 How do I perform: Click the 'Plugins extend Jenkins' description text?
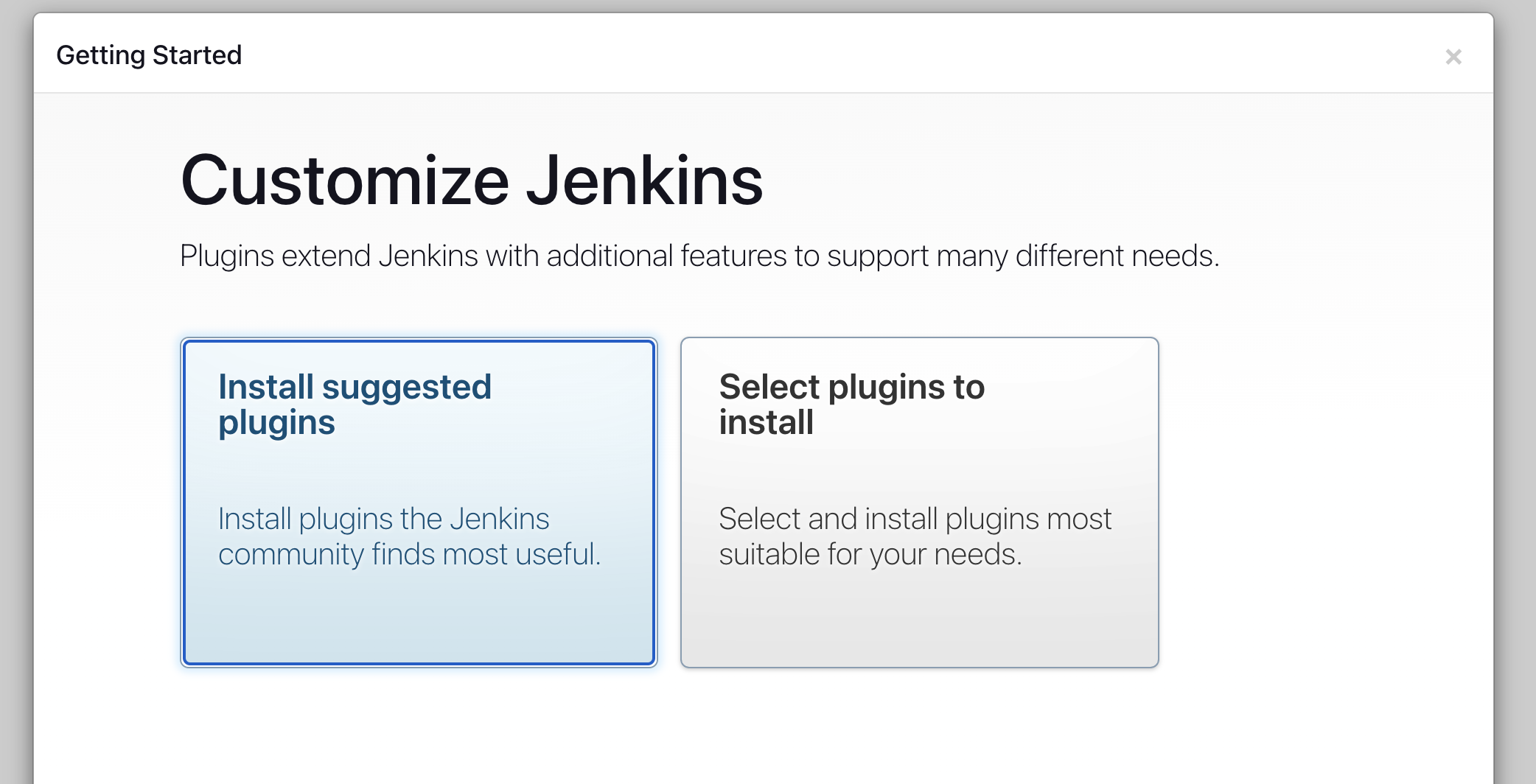(x=699, y=256)
